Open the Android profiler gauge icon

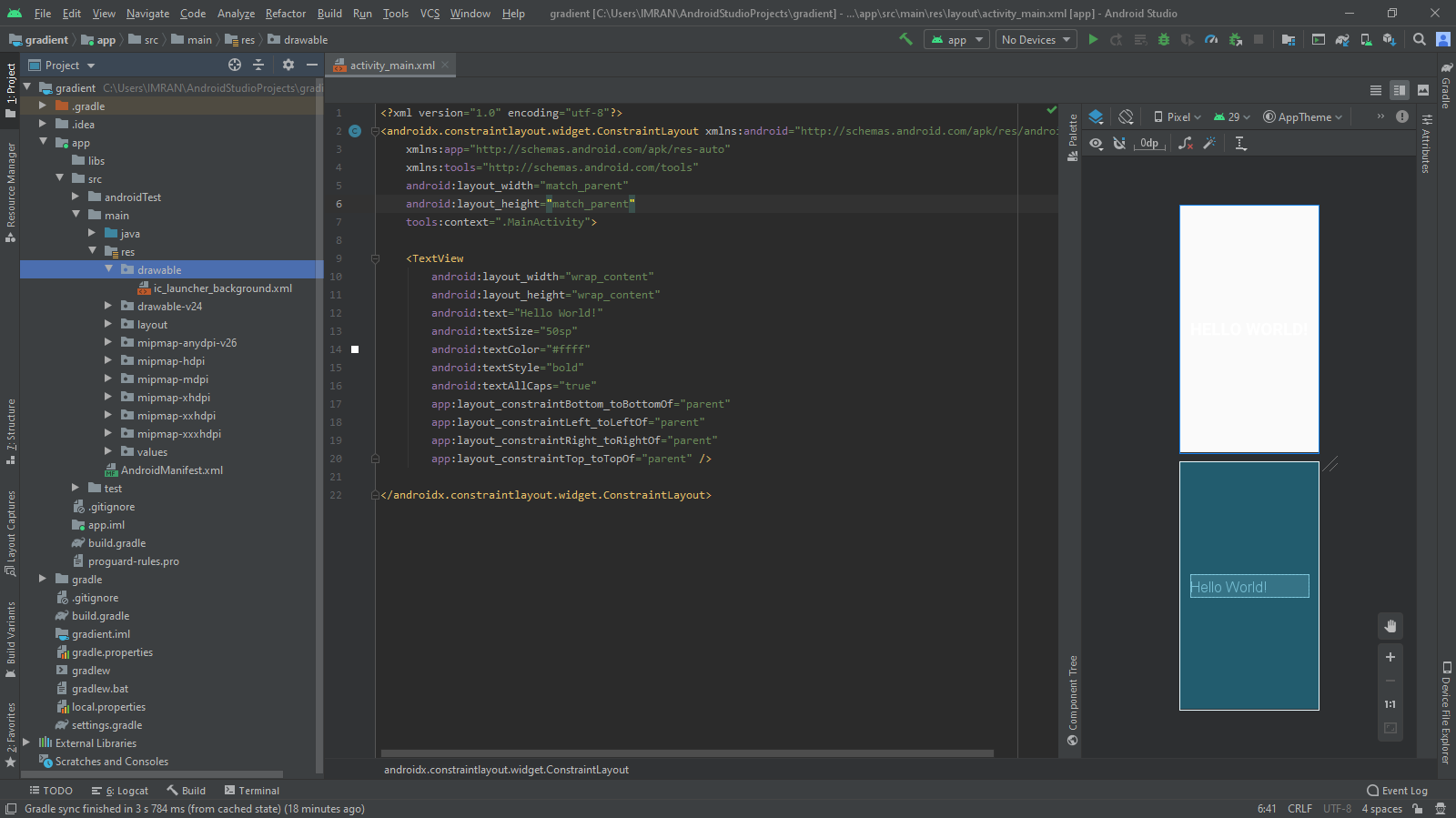click(1211, 39)
